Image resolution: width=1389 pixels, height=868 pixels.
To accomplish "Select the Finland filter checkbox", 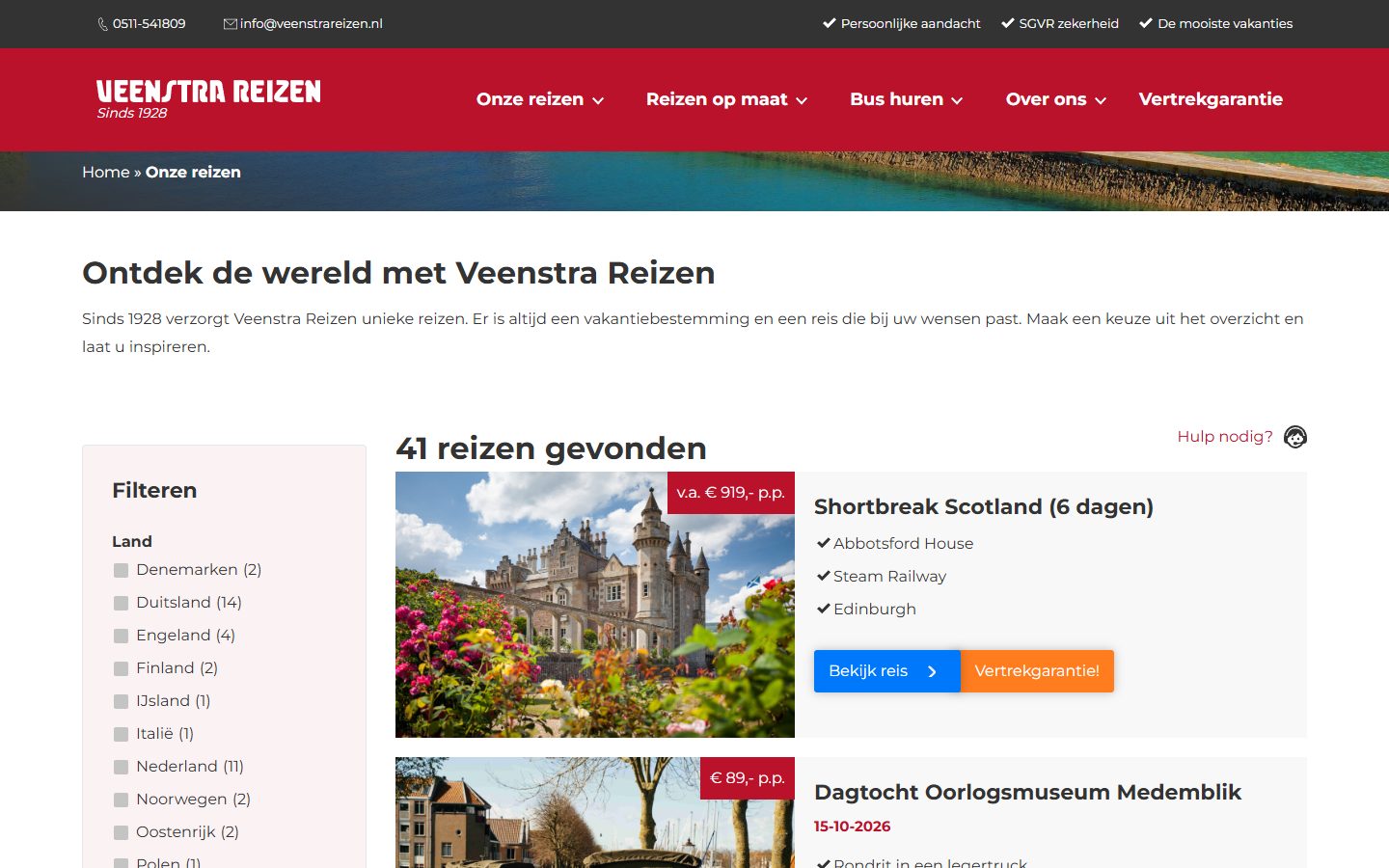I will pos(121,668).
